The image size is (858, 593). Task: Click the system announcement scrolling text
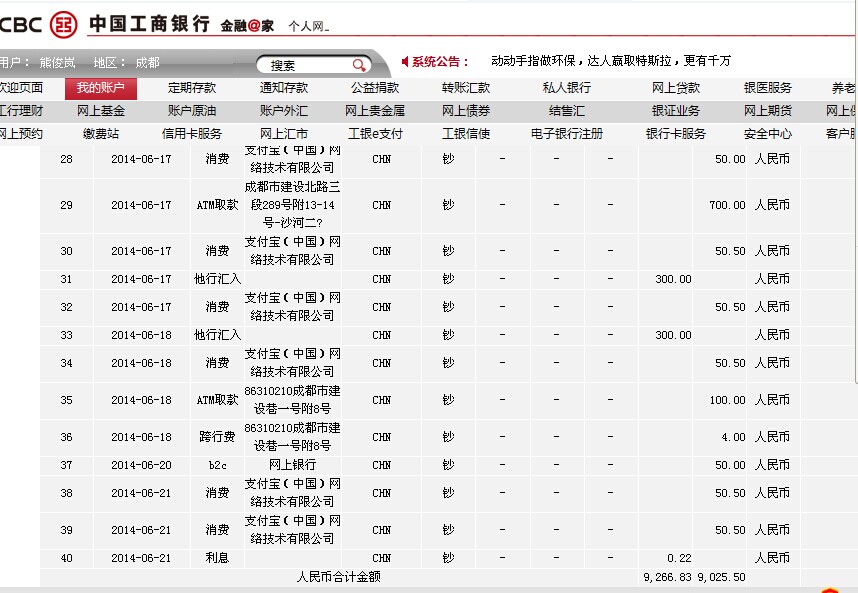click(611, 61)
